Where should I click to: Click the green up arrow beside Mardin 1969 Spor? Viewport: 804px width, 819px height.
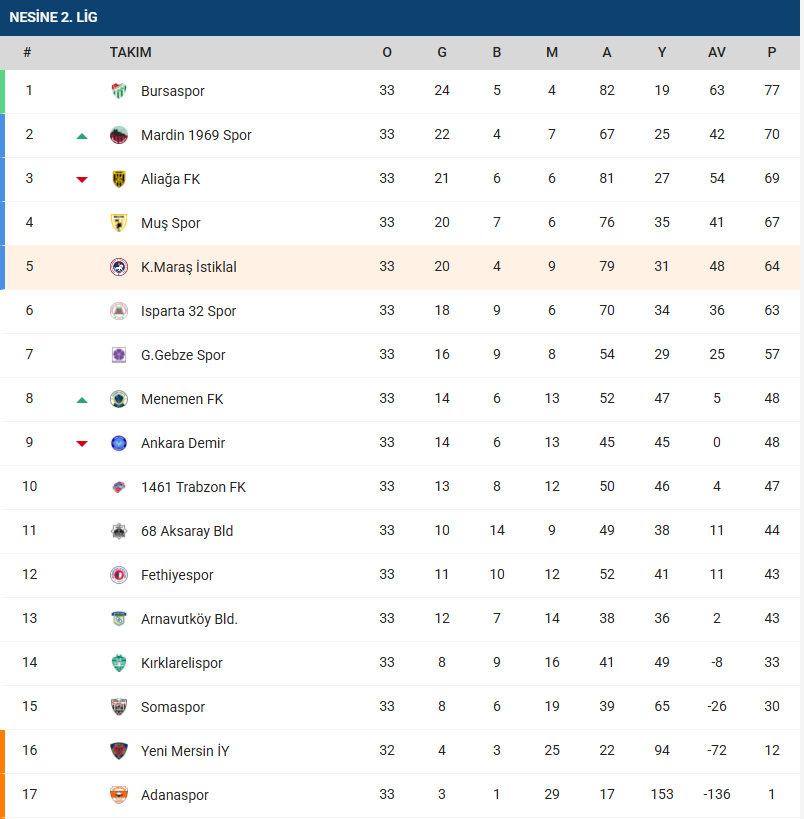[x=82, y=136]
